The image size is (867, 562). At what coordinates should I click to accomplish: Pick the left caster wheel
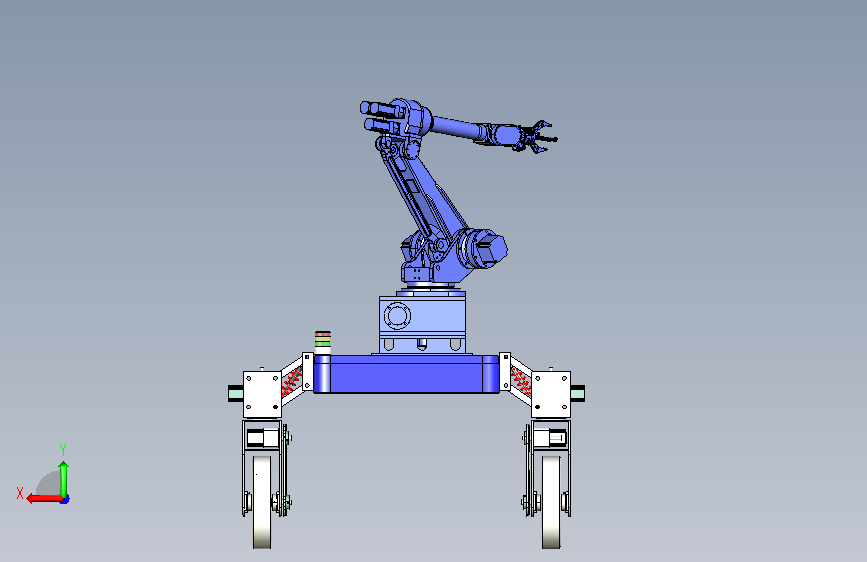[x=263, y=502]
